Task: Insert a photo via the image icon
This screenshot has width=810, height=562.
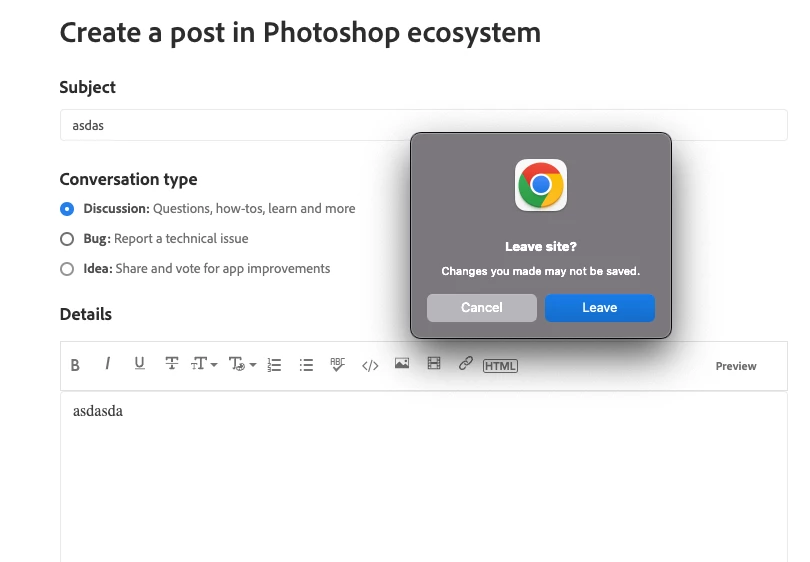Action: click(x=402, y=364)
